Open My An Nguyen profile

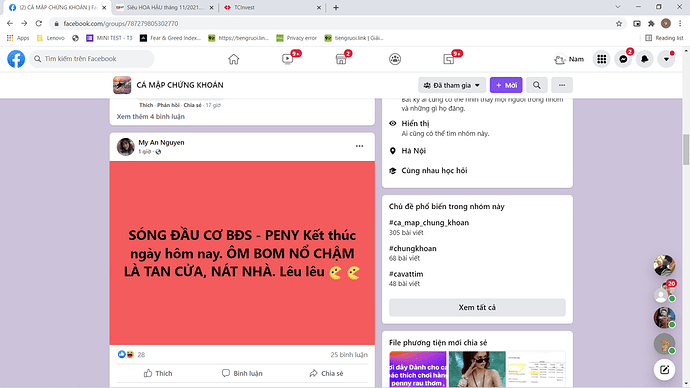tap(161, 143)
